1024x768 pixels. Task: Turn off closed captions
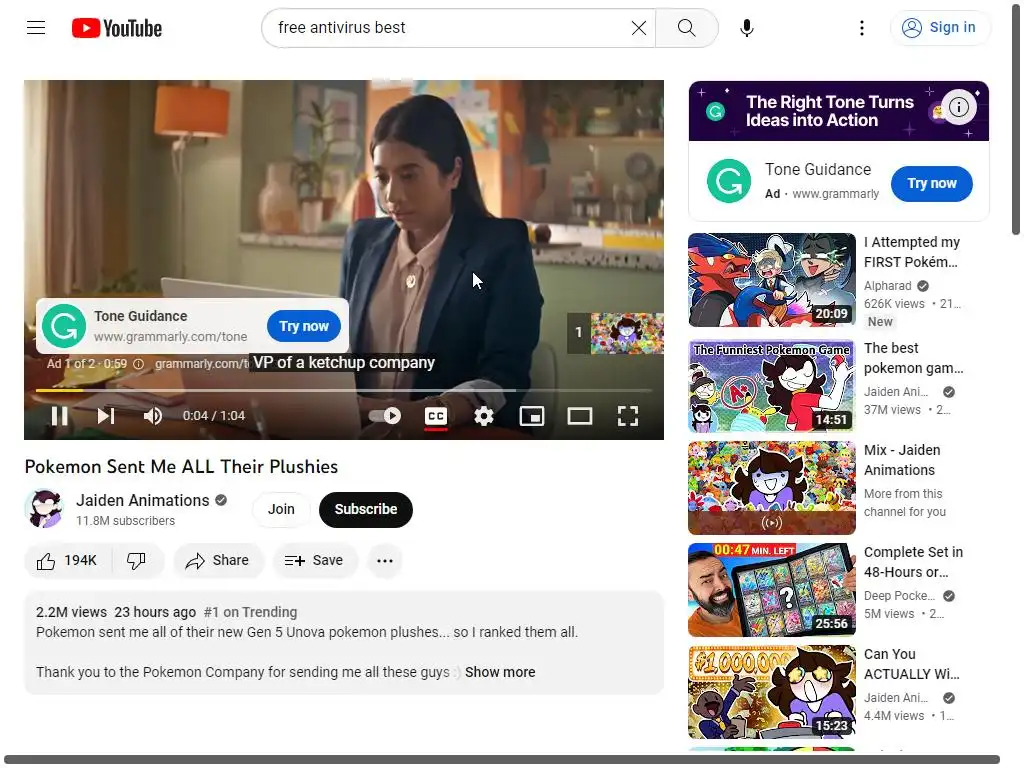pos(436,416)
